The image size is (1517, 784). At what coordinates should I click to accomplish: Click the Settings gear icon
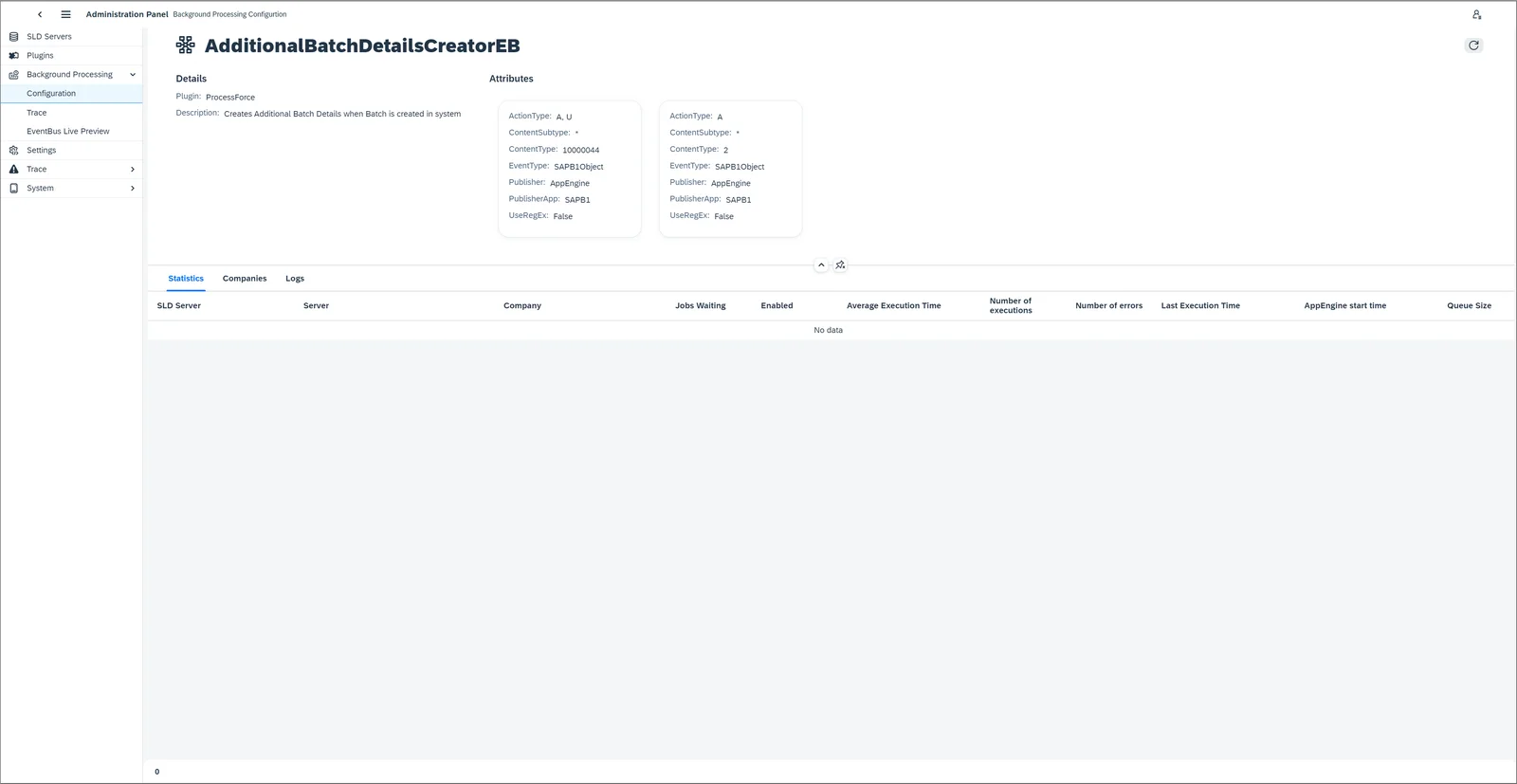13,150
